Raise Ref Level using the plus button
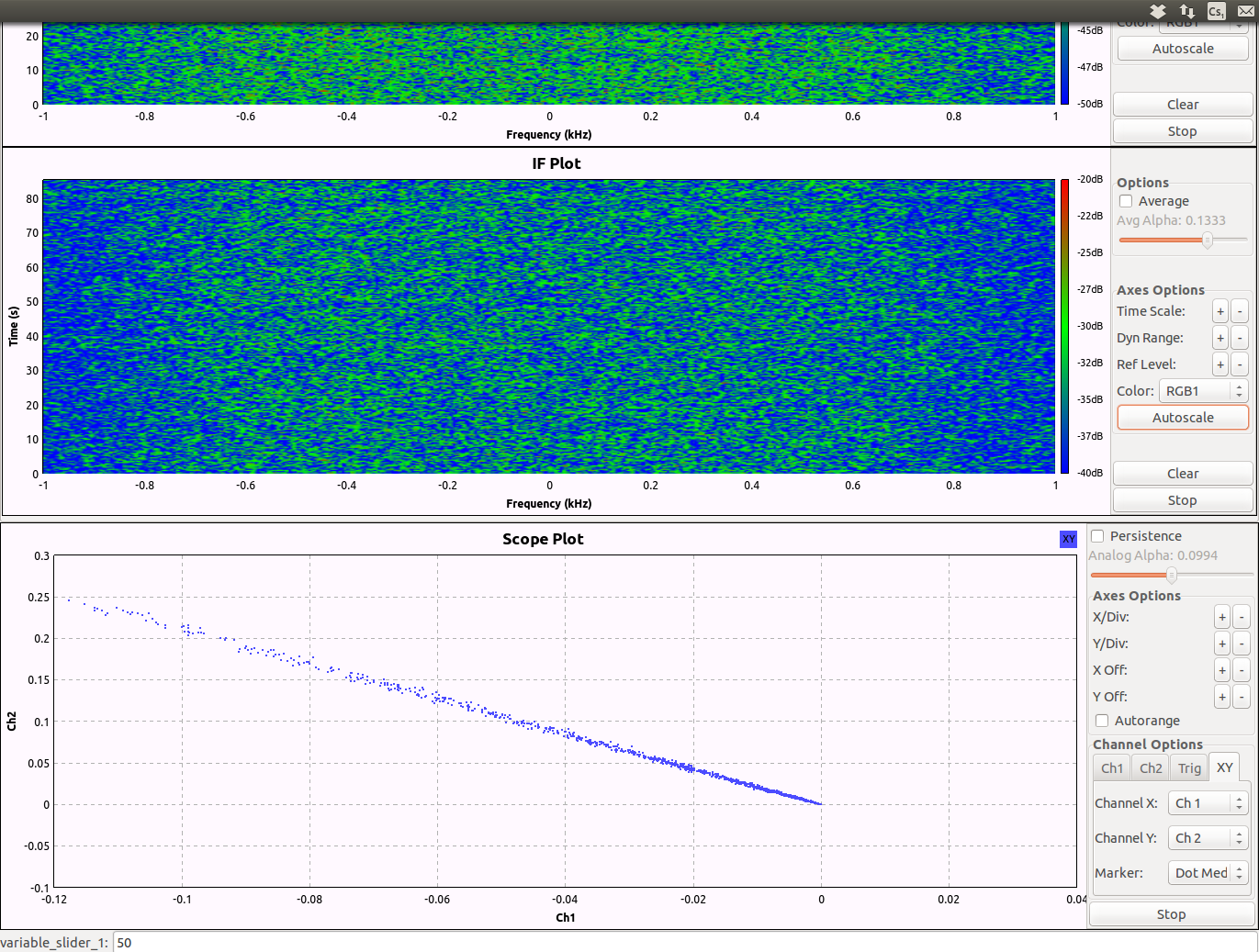Image resolution: width=1259 pixels, height=952 pixels. [x=1220, y=364]
